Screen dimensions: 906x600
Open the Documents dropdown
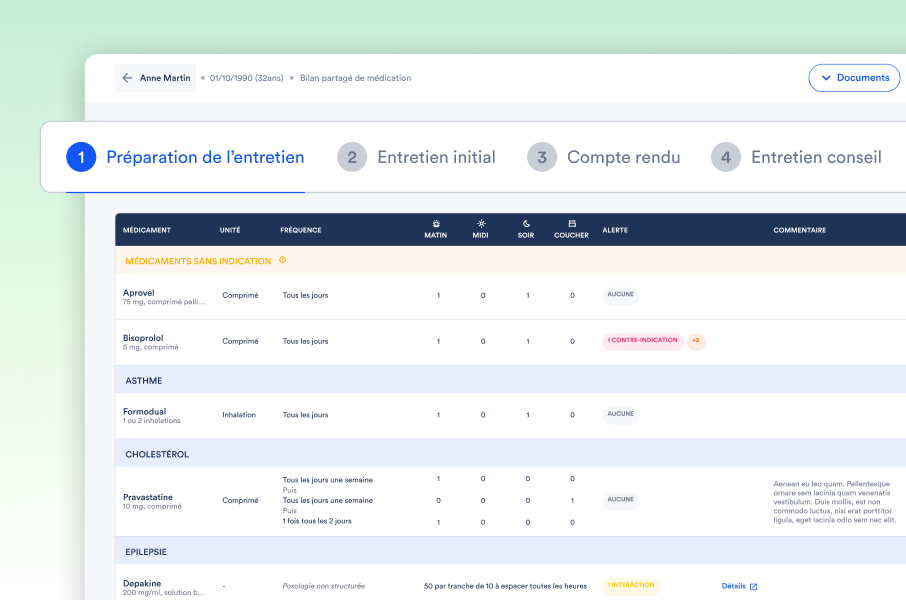coord(854,78)
